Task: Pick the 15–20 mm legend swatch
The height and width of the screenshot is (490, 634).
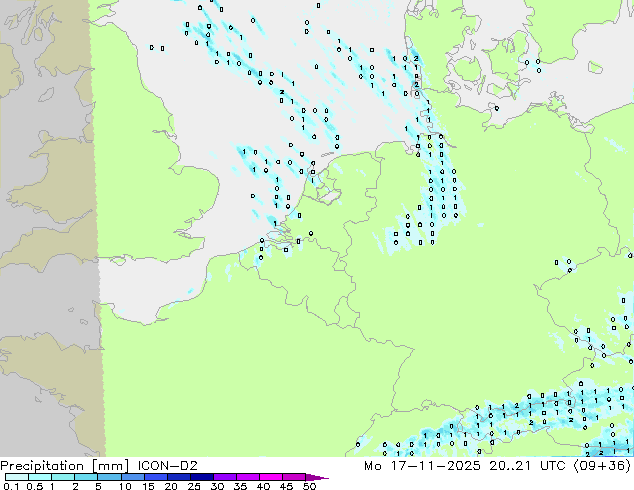Action: [x=155, y=477]
